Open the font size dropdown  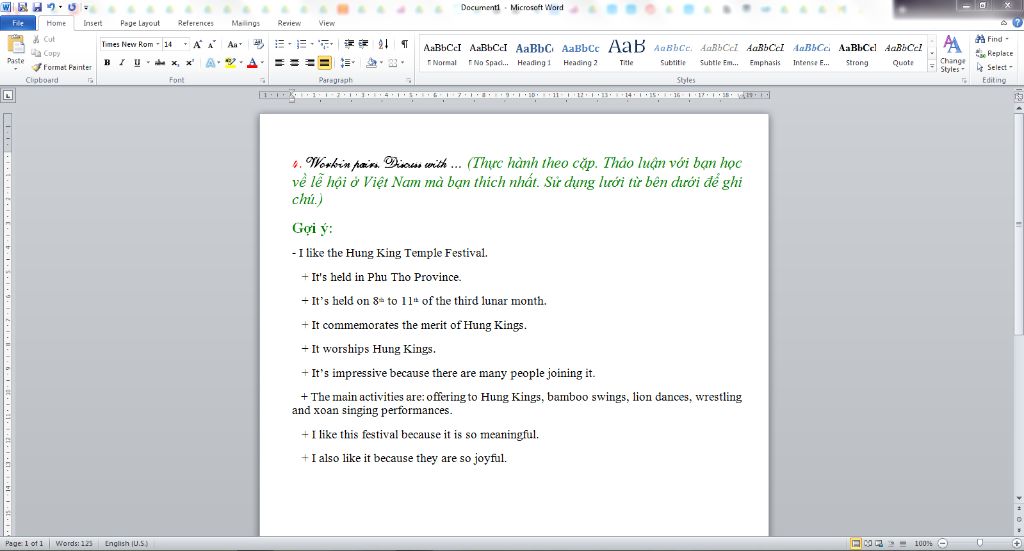(185, 44)
